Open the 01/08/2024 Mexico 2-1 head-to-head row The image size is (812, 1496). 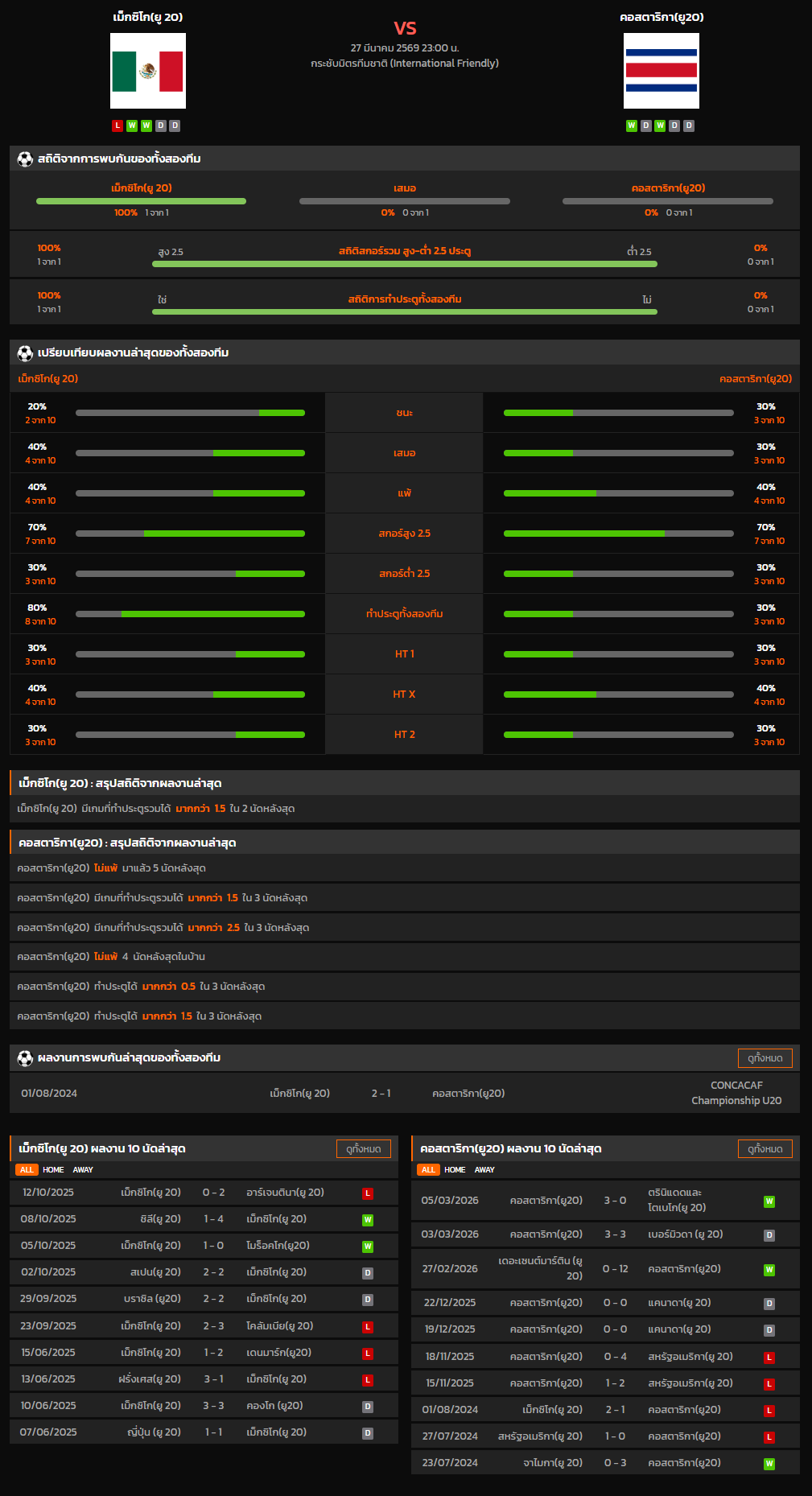tap(405, 1094)
